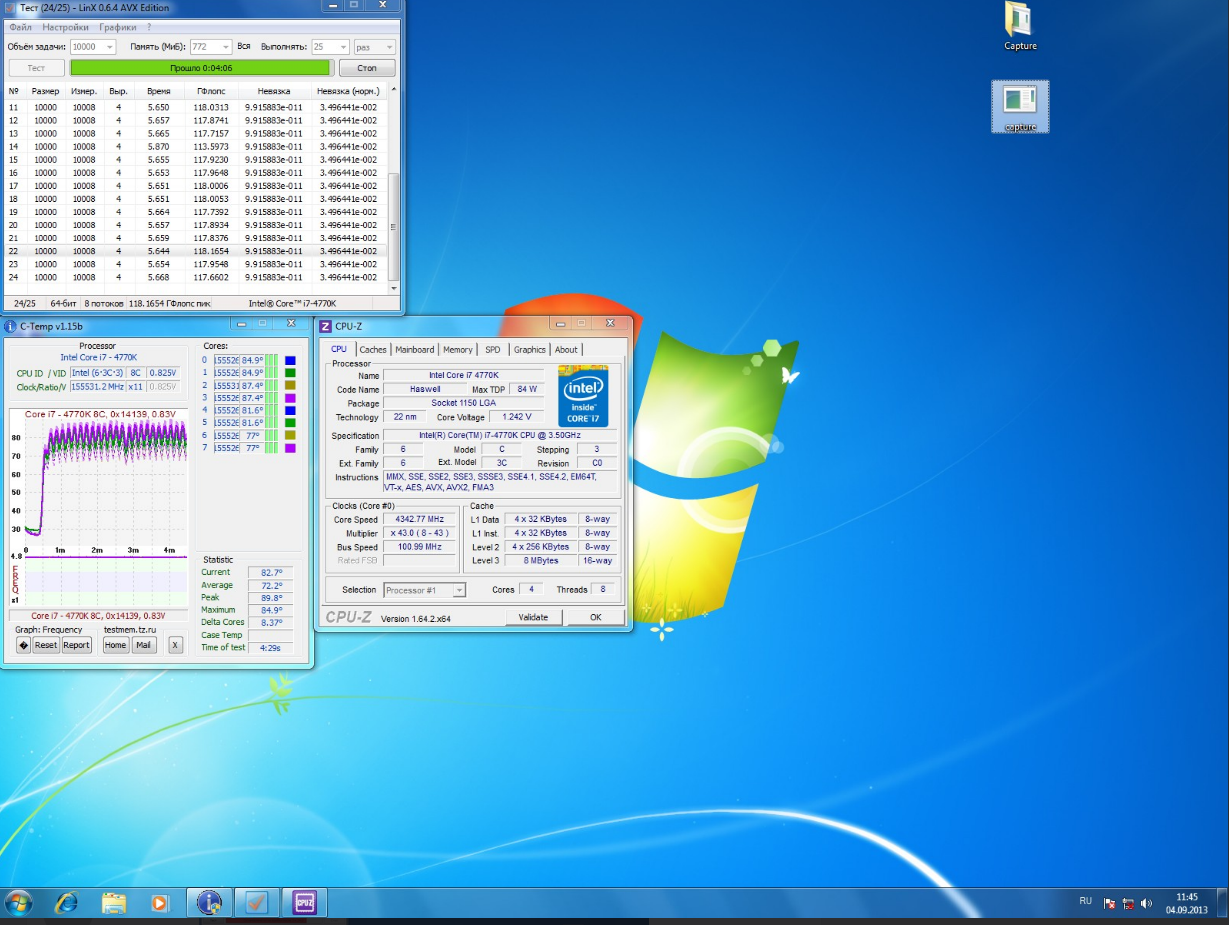Expand the Выполнять count dropdown
1229x925 pixels.
tap(343, 47)
